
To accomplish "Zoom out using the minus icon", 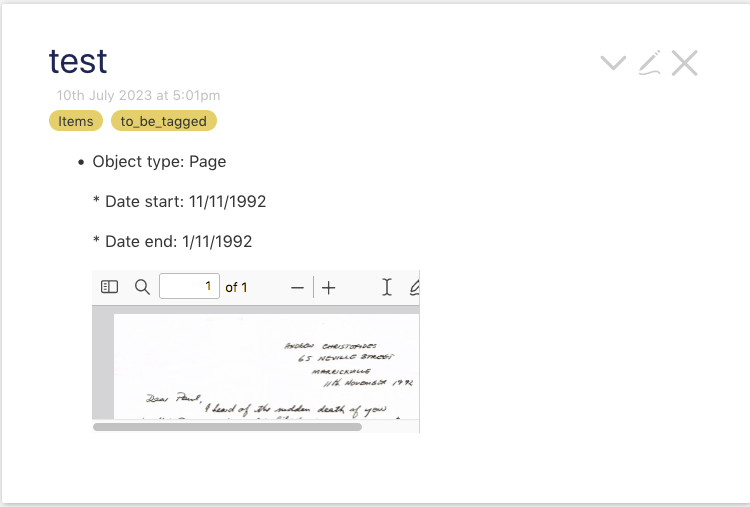I will [x=298, y=287].
